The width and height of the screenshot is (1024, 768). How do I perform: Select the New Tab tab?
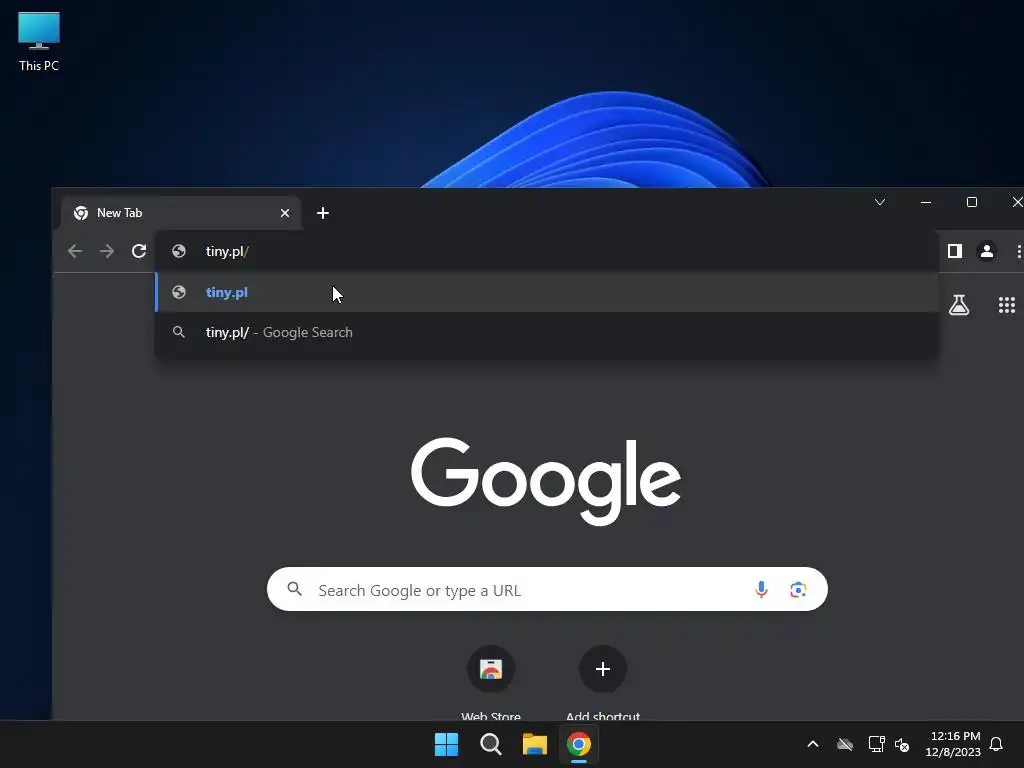point(182,213)
